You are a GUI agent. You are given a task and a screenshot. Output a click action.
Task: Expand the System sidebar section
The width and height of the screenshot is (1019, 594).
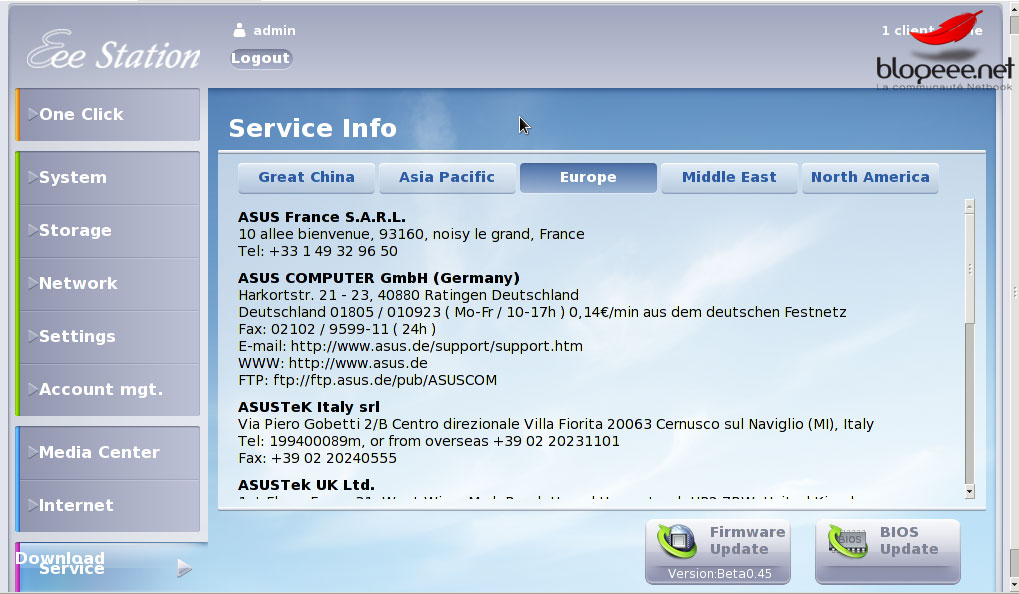pyautogui.click(x=108, y=178)
